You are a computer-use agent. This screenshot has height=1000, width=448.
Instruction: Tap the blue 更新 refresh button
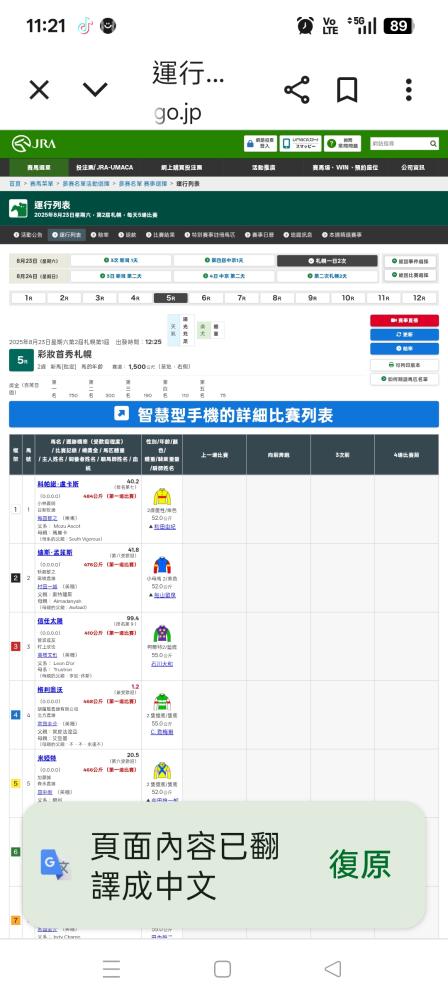tap(405, 334)
